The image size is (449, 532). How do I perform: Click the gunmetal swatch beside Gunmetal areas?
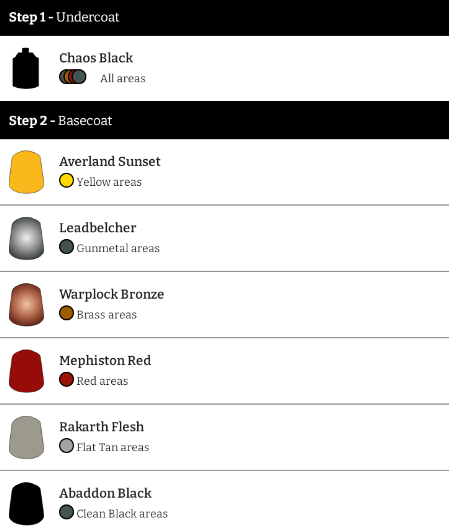point(67,247)
